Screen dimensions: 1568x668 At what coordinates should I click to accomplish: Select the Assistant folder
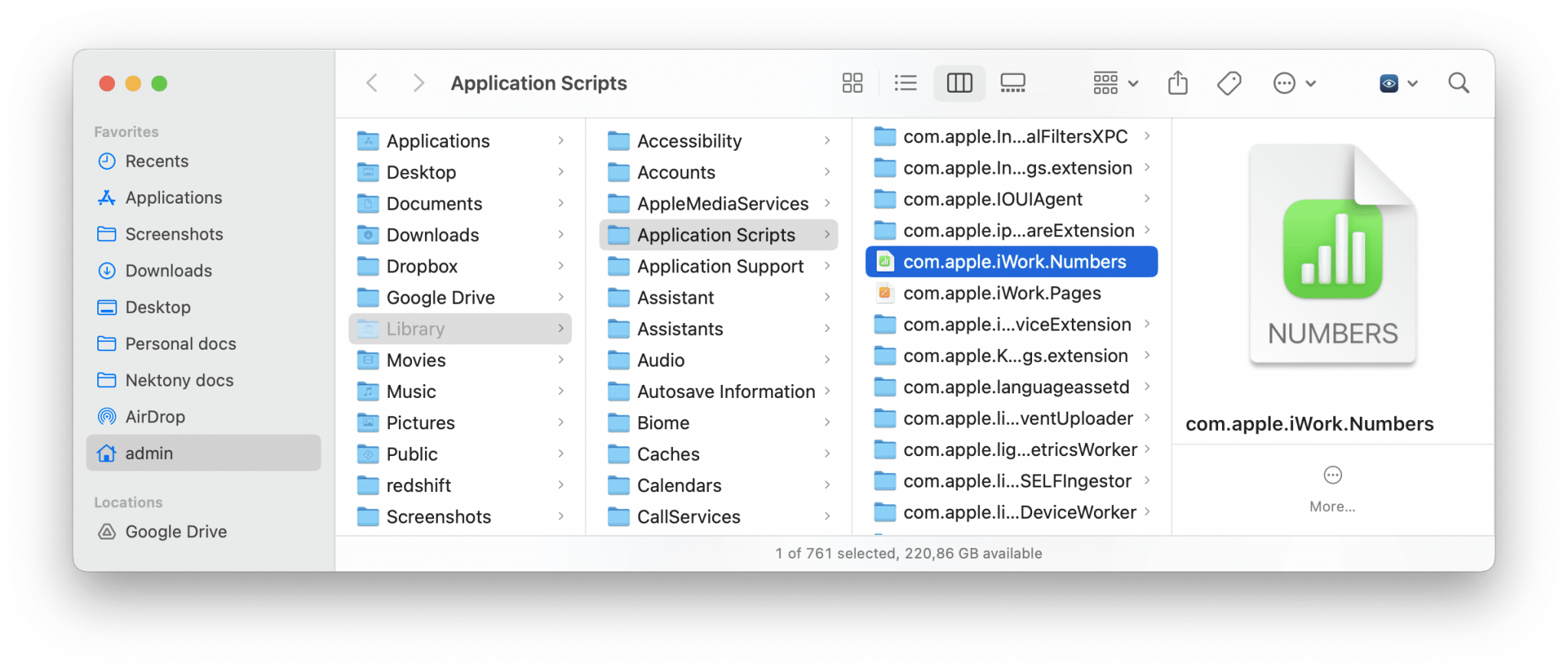(x=718, y=298)
